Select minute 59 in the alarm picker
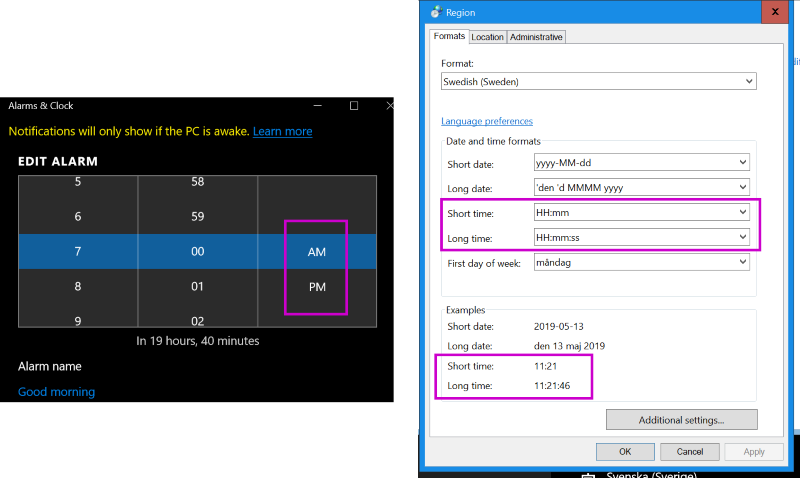Viewport: 800px width, 478px height. coord(197,216)
